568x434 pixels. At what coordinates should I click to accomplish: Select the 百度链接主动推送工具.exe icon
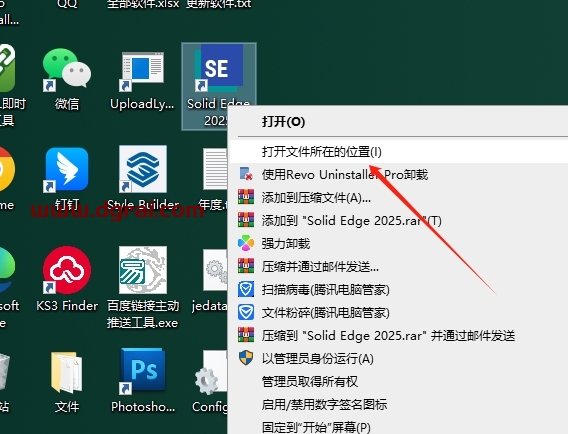pyautogui.click(x=143, y=270)
